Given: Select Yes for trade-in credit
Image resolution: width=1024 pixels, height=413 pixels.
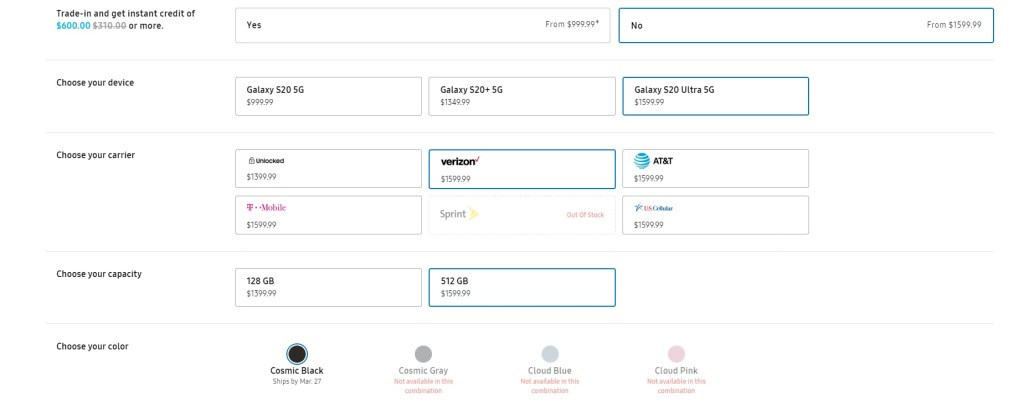Looking at the screenshot, I should coord(422,25).
